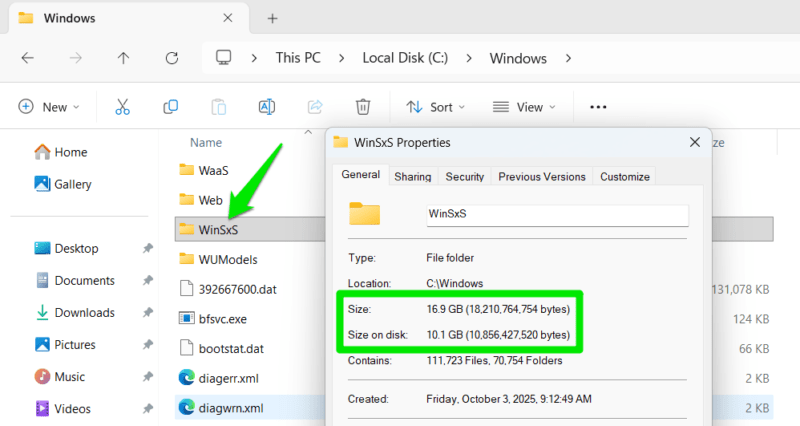This screenshot has width=800, height=426.
Task: Select Windows breadcrumb in address bar
Action: (x=518, y=59)
